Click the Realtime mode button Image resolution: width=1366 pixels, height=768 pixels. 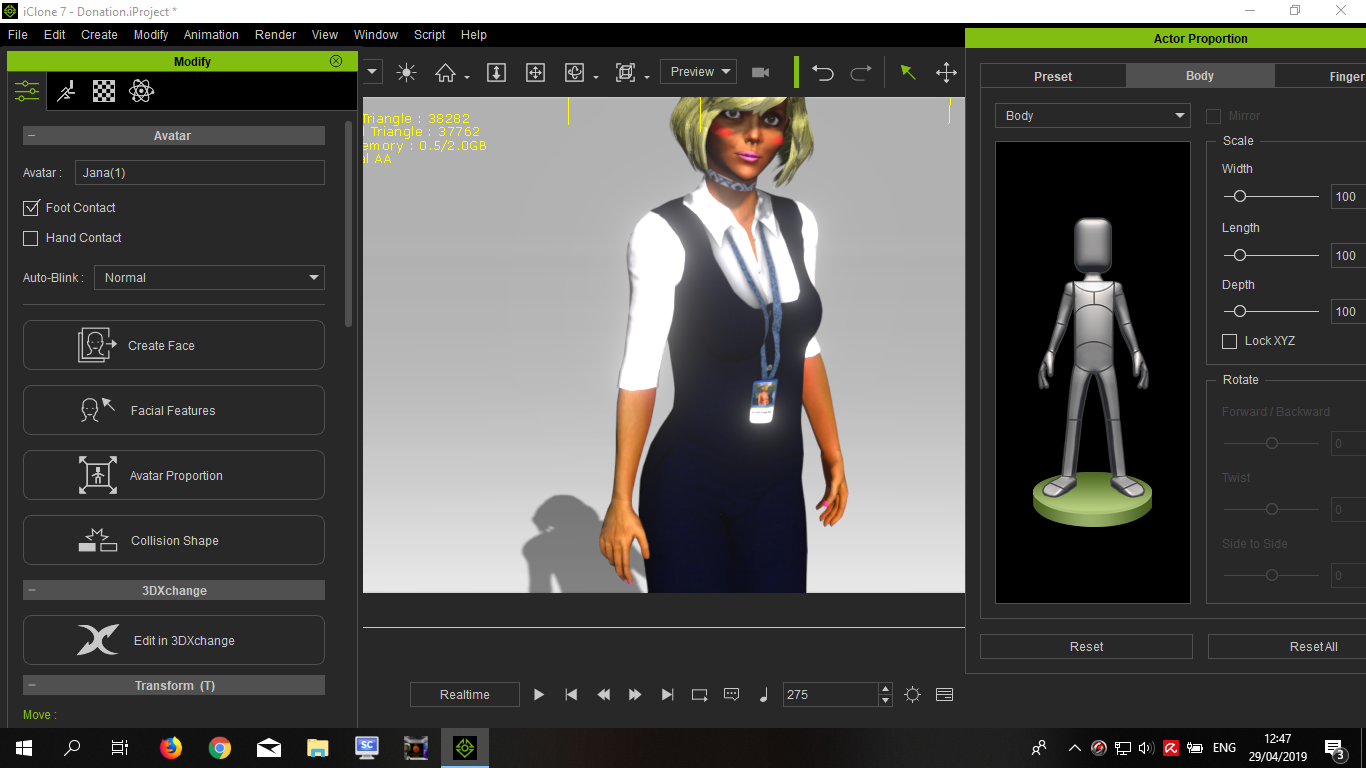[465, 694]
